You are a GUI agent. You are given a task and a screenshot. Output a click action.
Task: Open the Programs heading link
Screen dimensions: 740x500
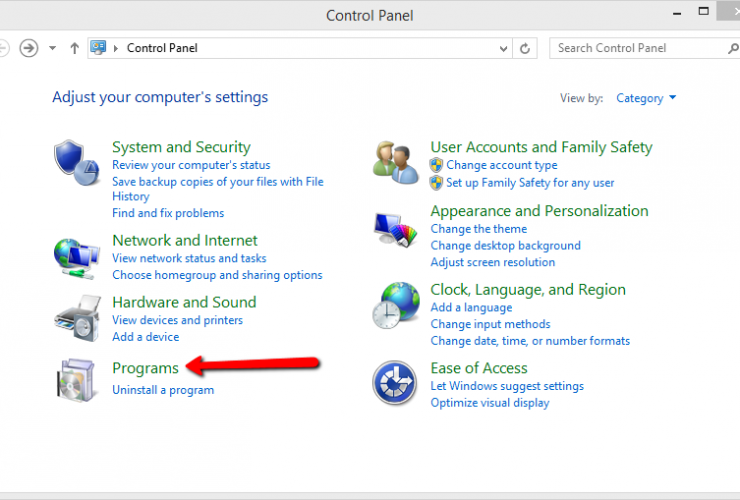(145, 368)
